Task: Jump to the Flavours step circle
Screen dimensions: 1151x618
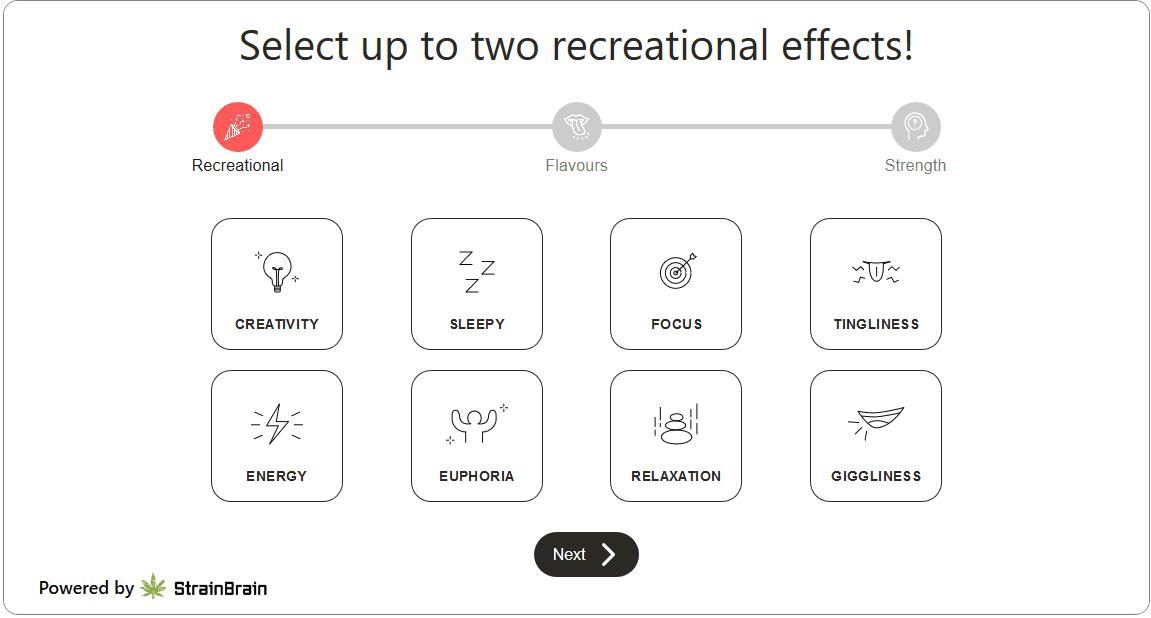Action: tap(577, 127)
